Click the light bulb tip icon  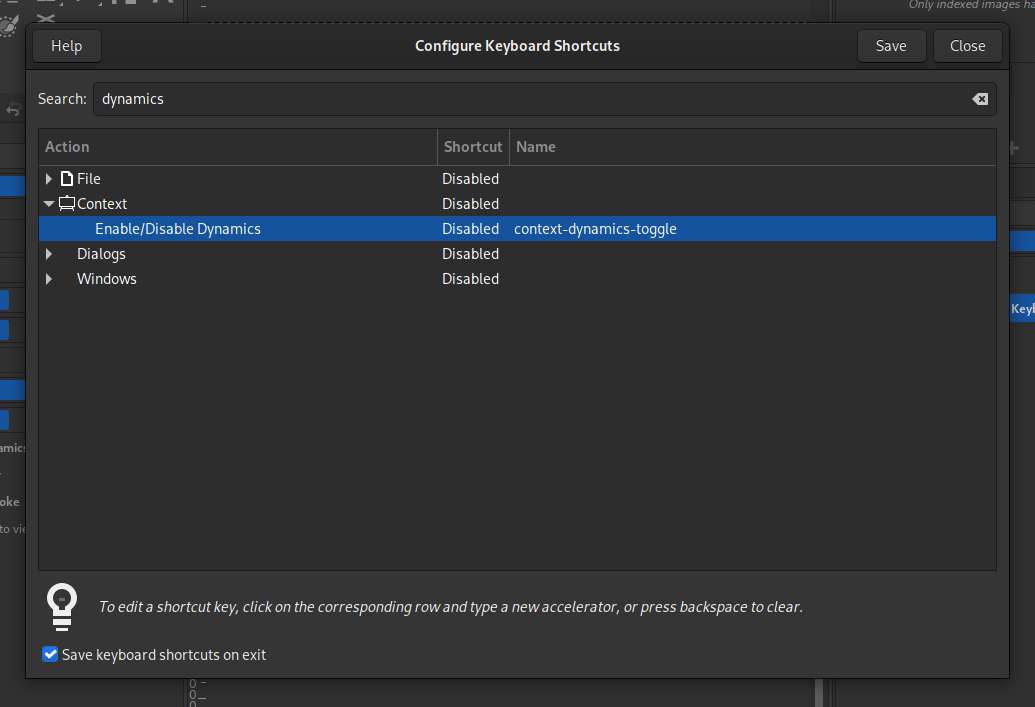pyautogui.click(x=61, y=606)
